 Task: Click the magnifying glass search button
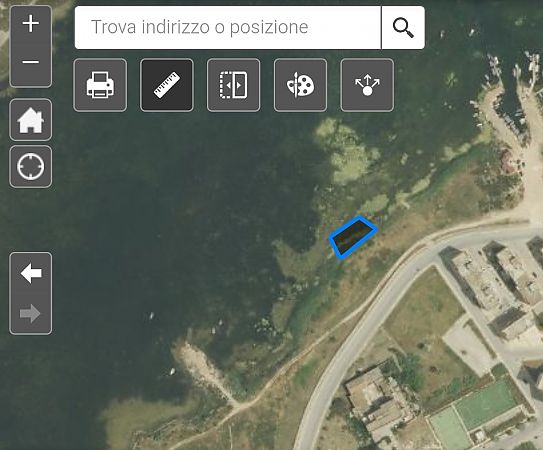(x=403, y=28)
